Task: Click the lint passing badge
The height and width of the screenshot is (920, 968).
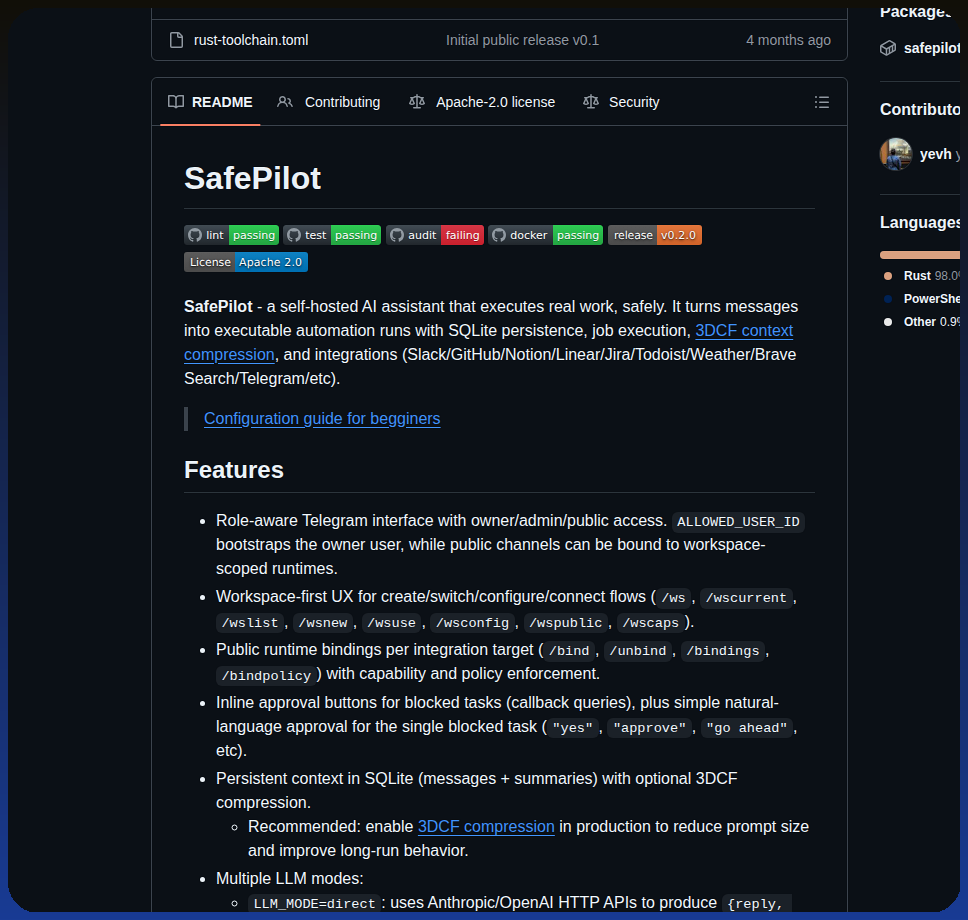Action: pyautogui.click(x=232, y=235)
